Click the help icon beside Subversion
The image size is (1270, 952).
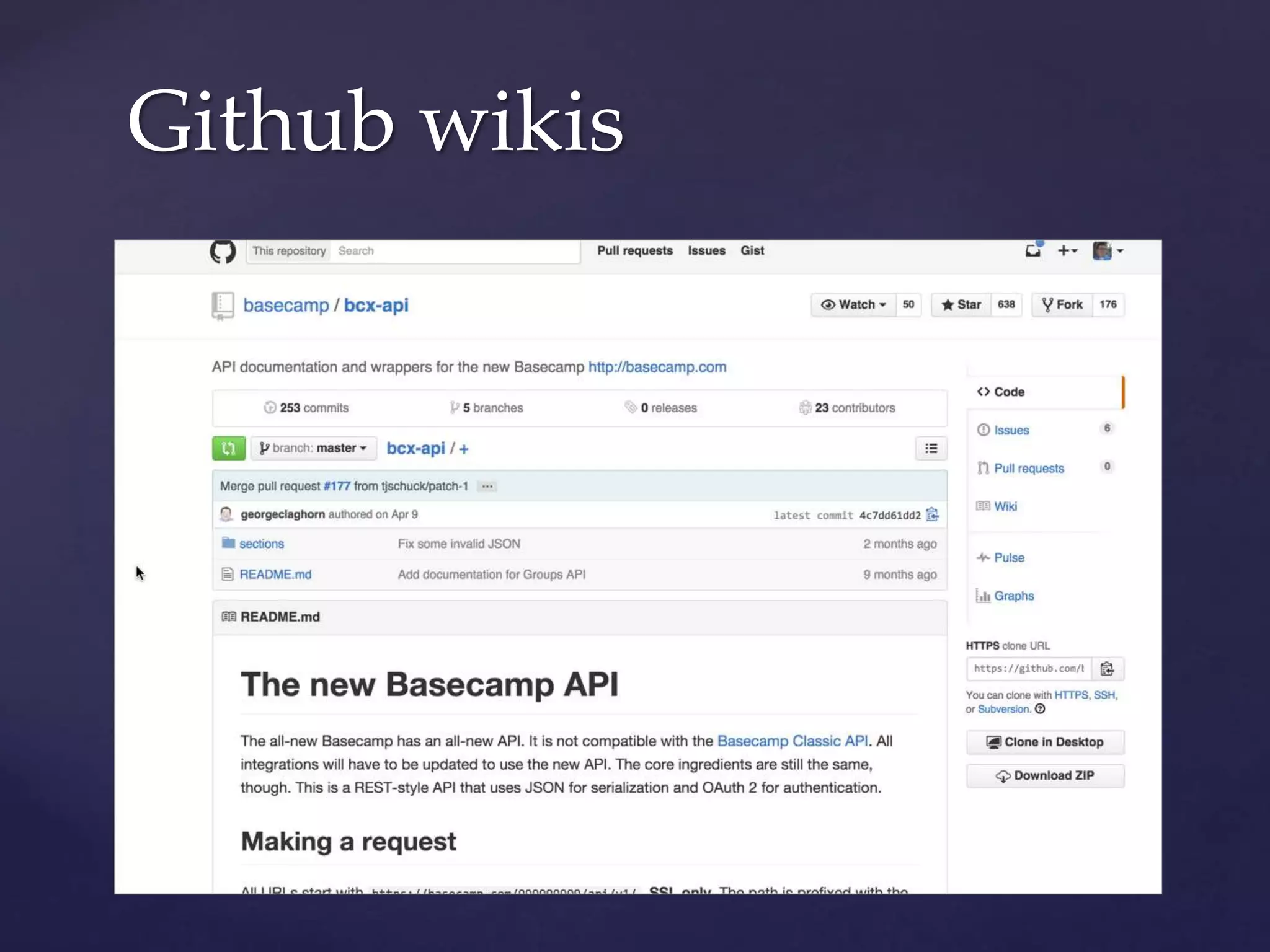pos(1041,709)
